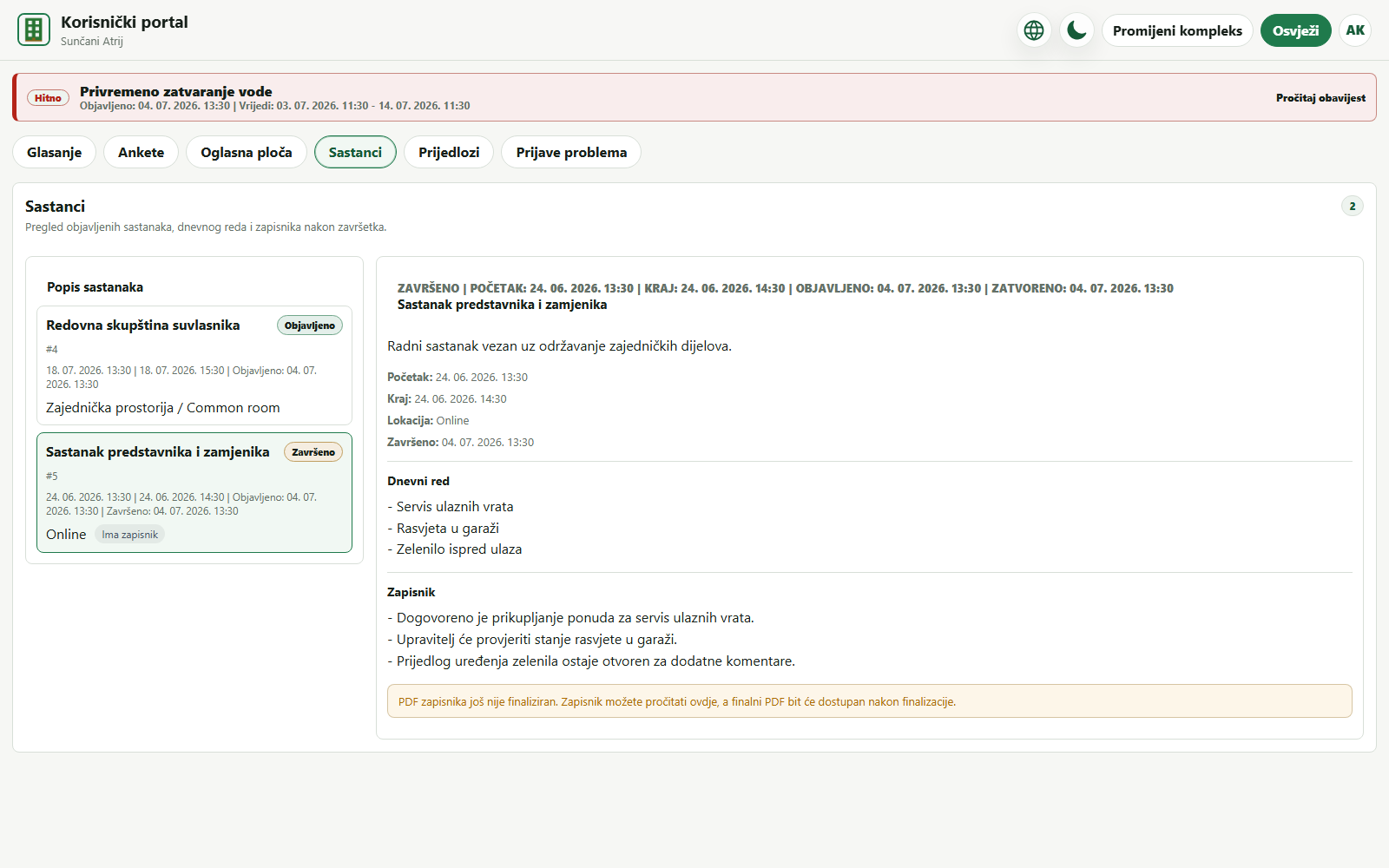Image resolution: width=1389 pixels, height=868 pixels.
Task: Open the AK user avatar menu
Action: coord(1355,30)
